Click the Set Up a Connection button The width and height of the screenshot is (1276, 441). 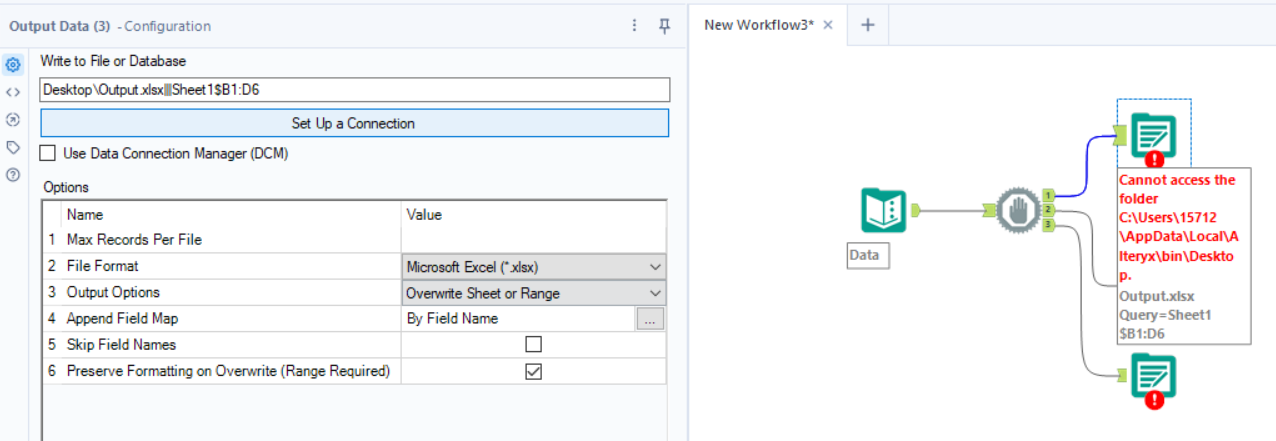[x=354, y=123]
